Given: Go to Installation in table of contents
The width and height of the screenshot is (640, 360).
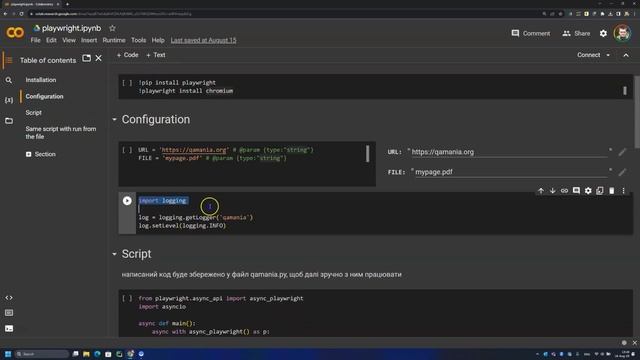Looking at the screenshot, I should click(x=41, y=80).
